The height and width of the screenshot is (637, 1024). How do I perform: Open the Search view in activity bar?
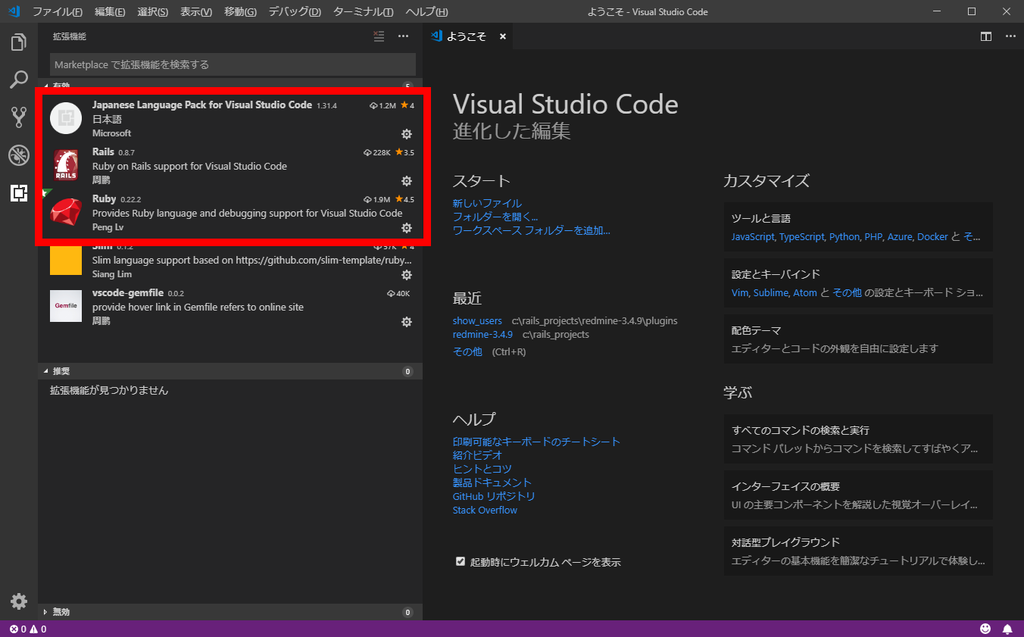click(18, 80)
